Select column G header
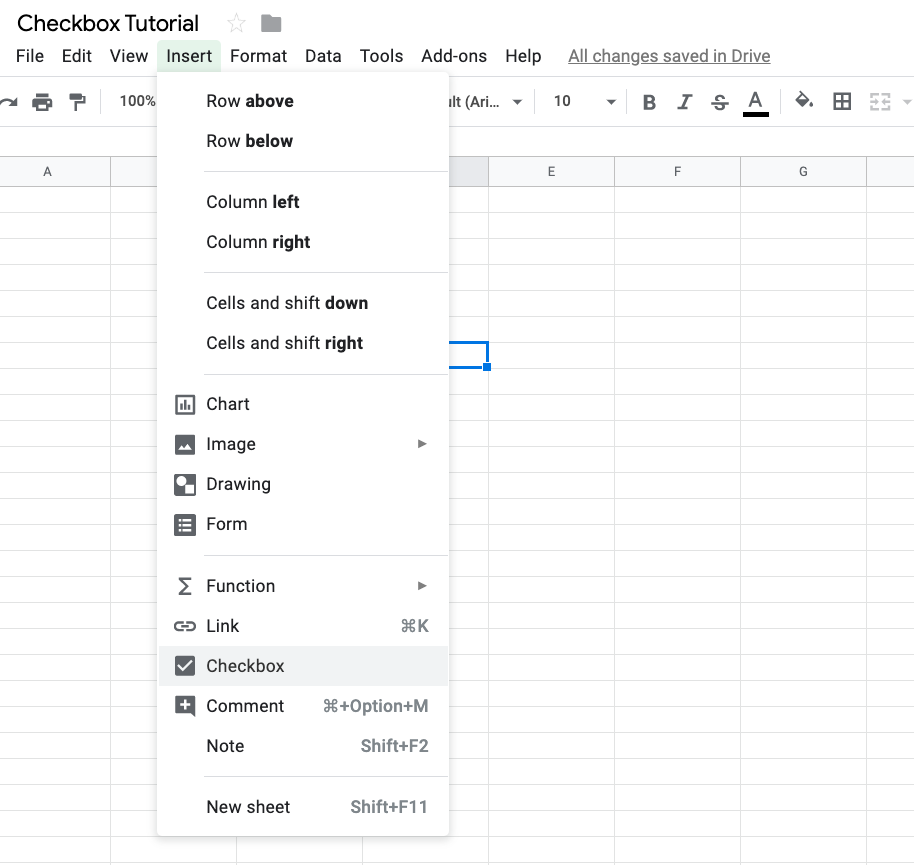The image size is (914, 865). 803,171
